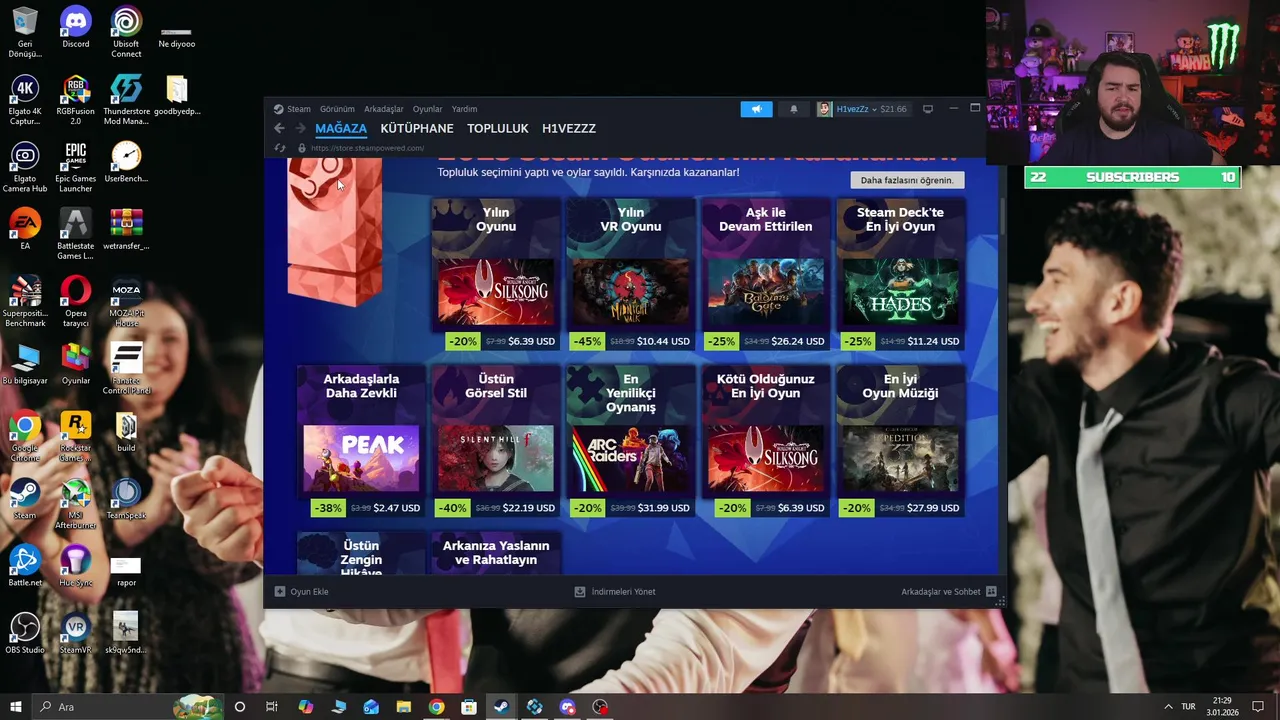
Task: Open the Epic Games Launcher desktop icon
Action: (x=76, y=167)
